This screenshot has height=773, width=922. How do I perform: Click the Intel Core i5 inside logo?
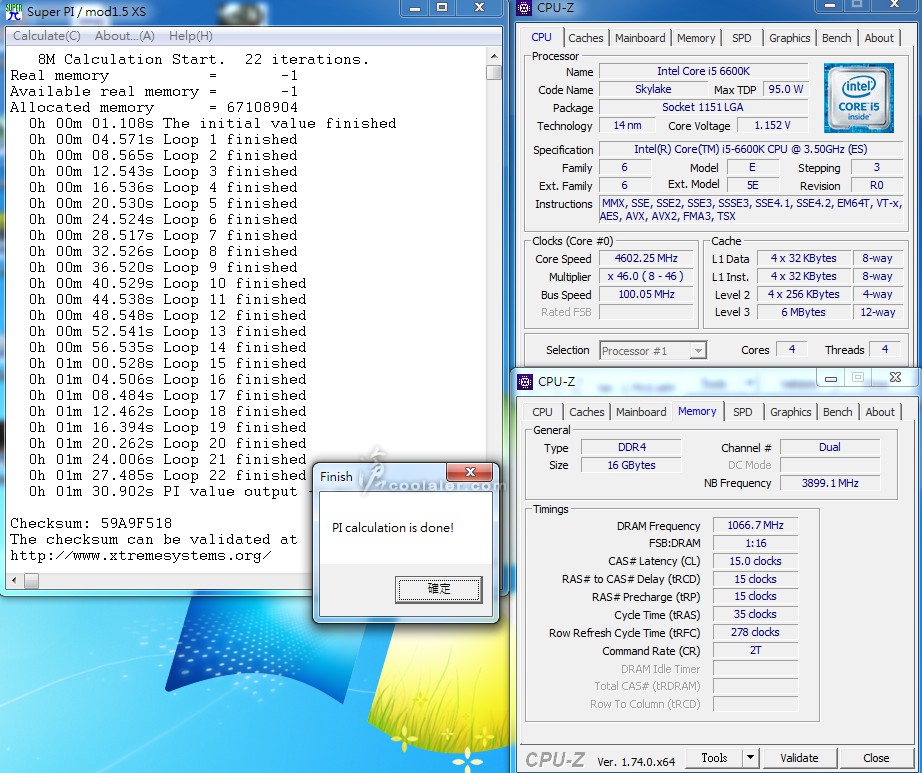(858, 98)
